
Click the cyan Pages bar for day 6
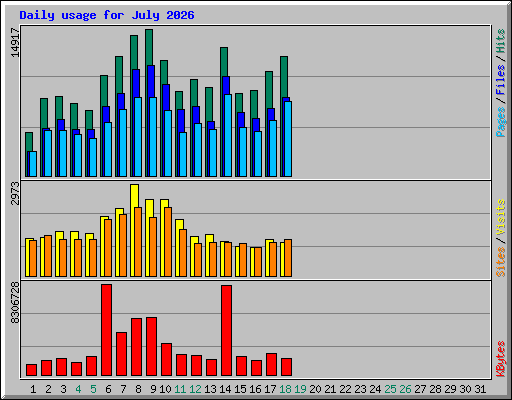tap(108, 150)
